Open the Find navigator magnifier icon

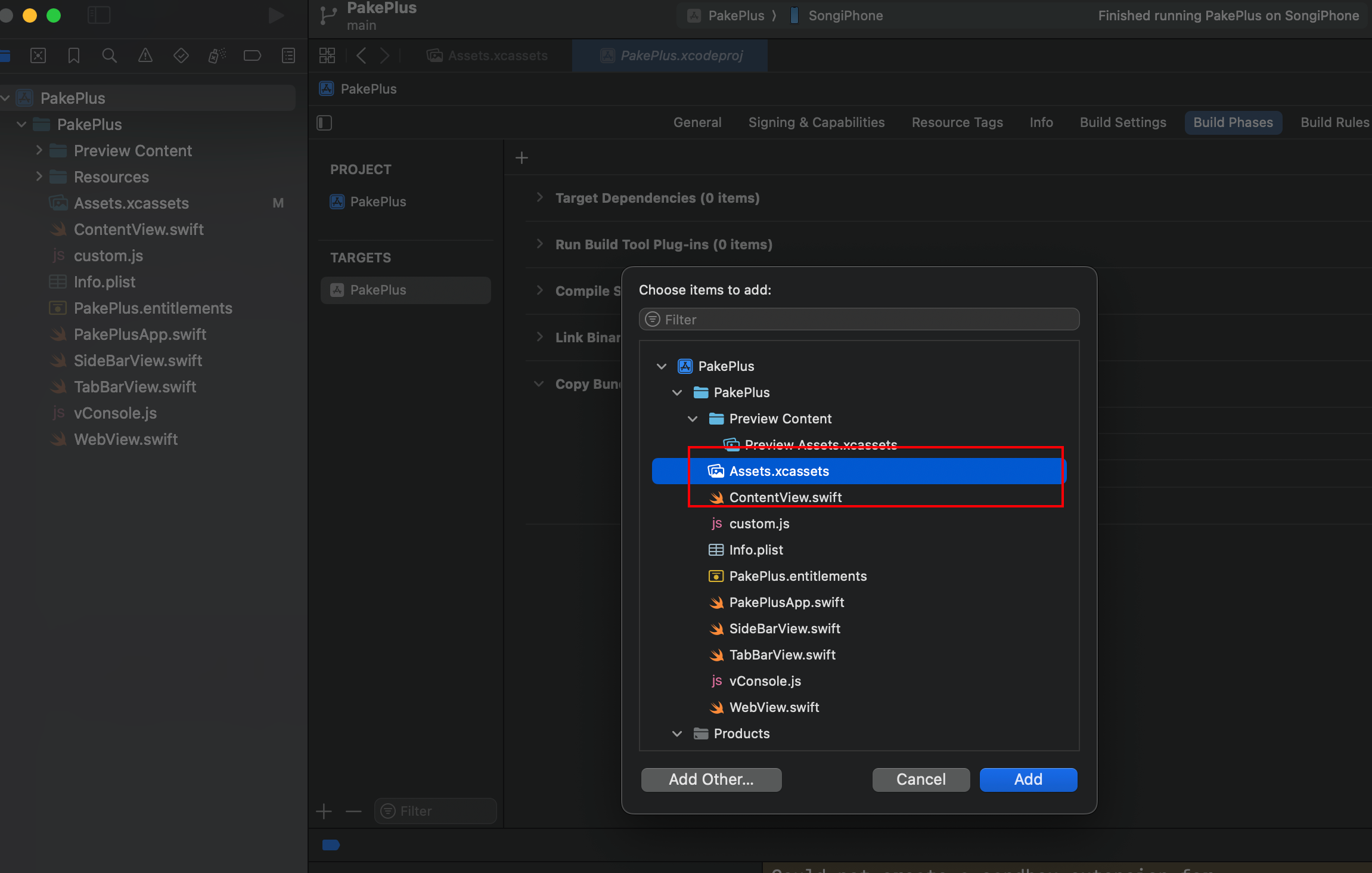tap(109, 56)
